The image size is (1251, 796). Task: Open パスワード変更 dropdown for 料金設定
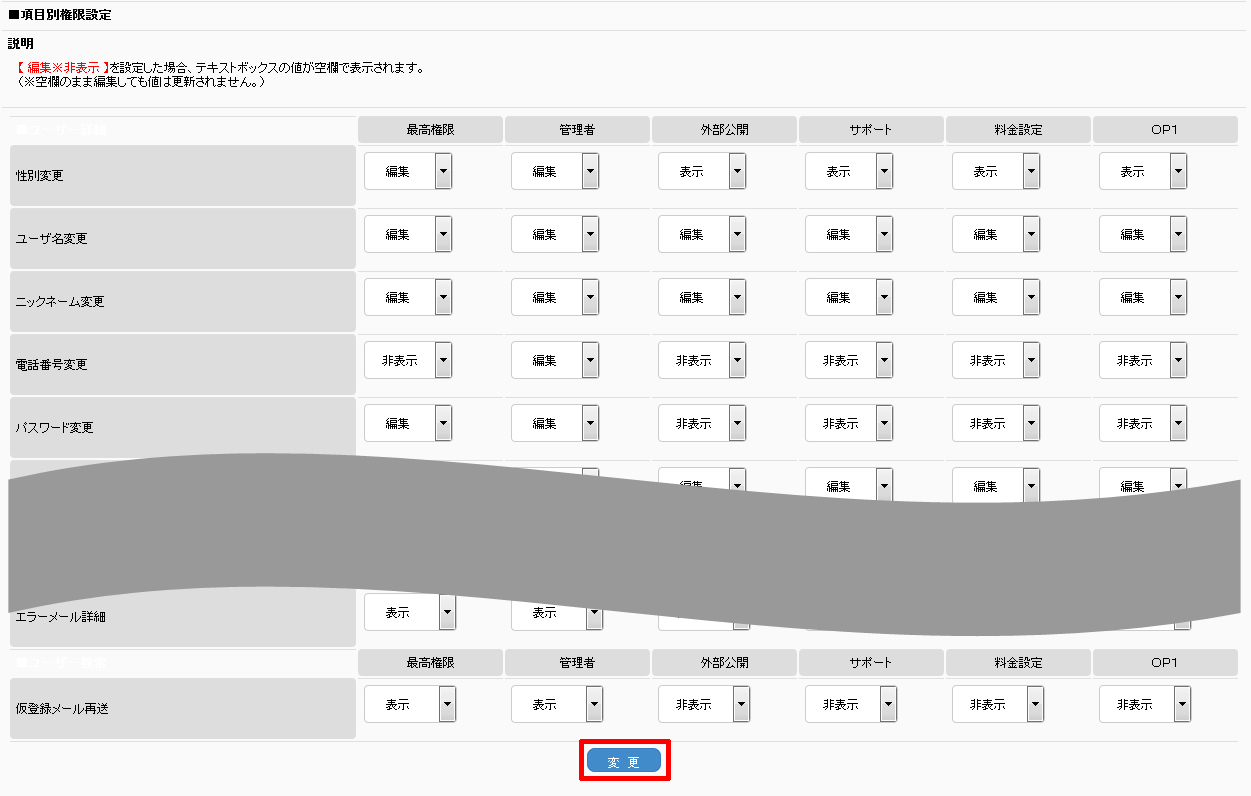coord(996,423)
